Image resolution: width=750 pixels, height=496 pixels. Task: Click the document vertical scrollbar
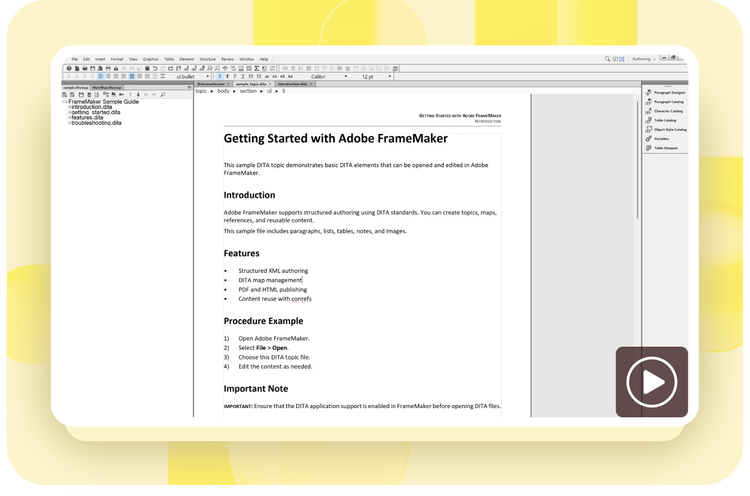(637, 160)
